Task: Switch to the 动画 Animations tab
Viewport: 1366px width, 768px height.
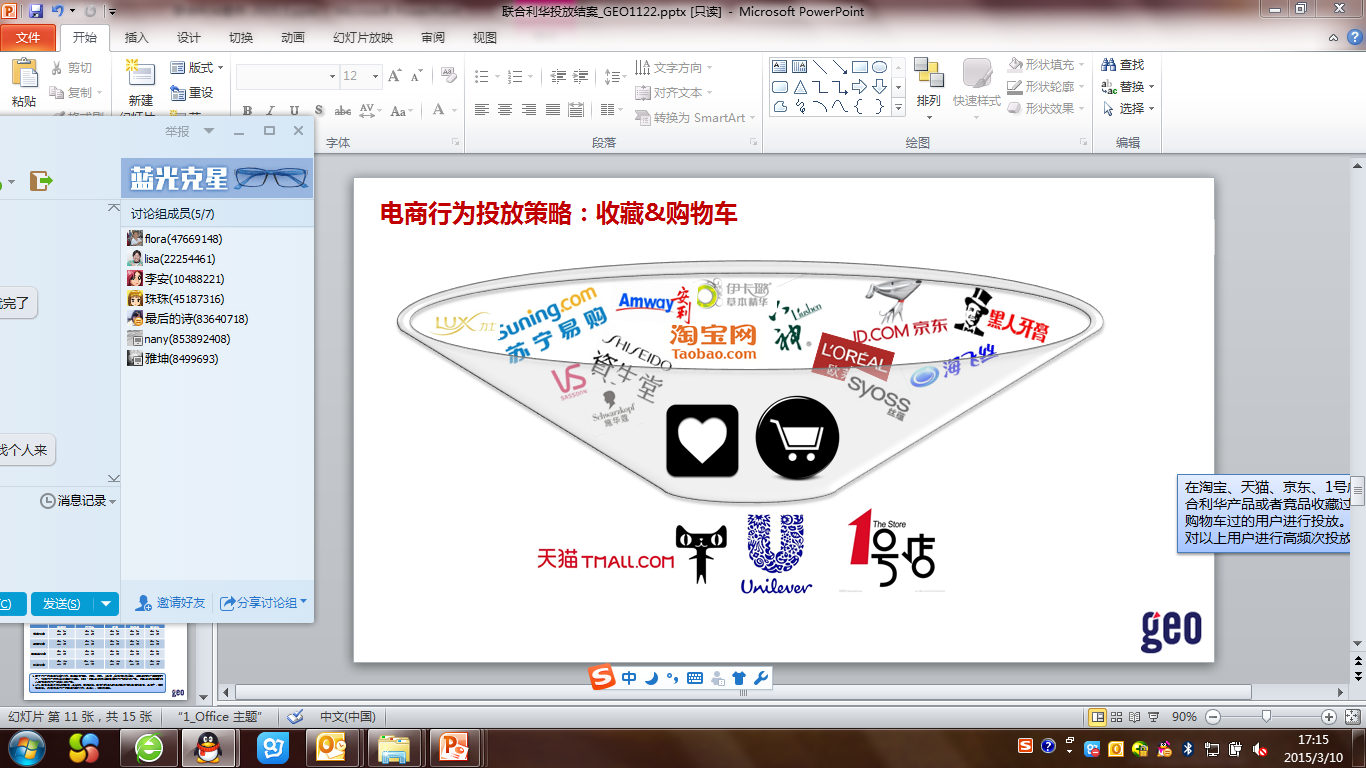Action: [x=293, y=38]
